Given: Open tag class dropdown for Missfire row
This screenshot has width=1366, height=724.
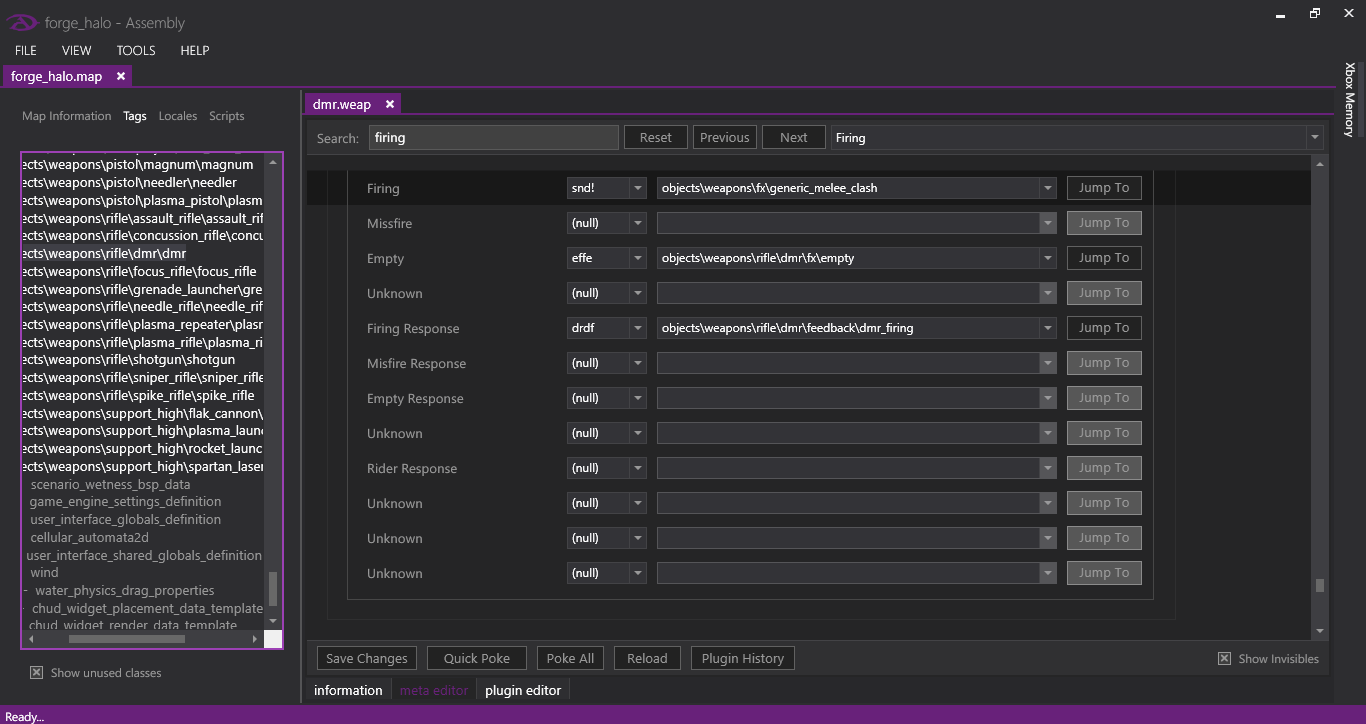Looking at the screenshot, I should [637, 223].
